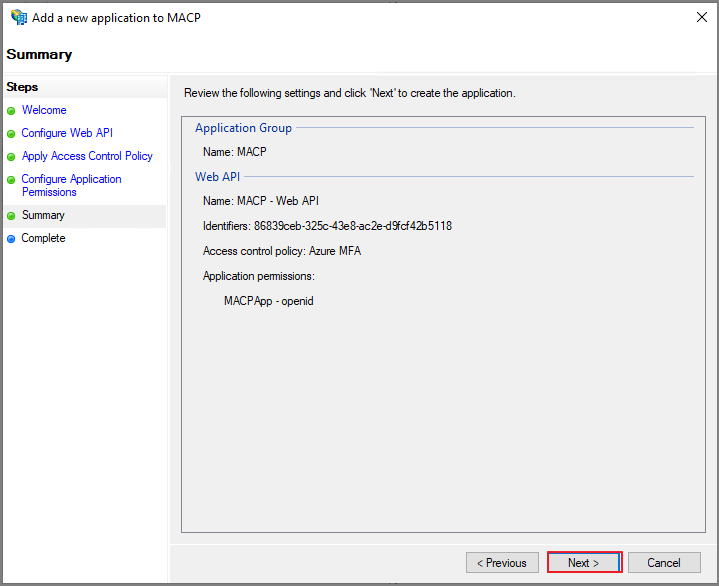Jump to Apply Access Control Policy step
The width and height of the screenshot is (719, 586).
87,156
